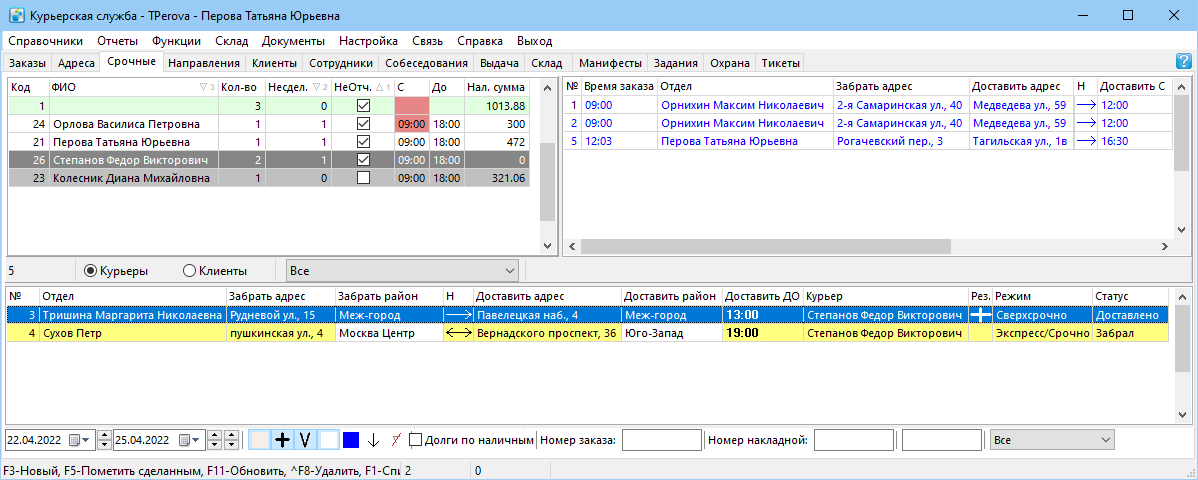Sort by Доставить ДО column header
The image size is (1198, 480).
tap(763, 296)
